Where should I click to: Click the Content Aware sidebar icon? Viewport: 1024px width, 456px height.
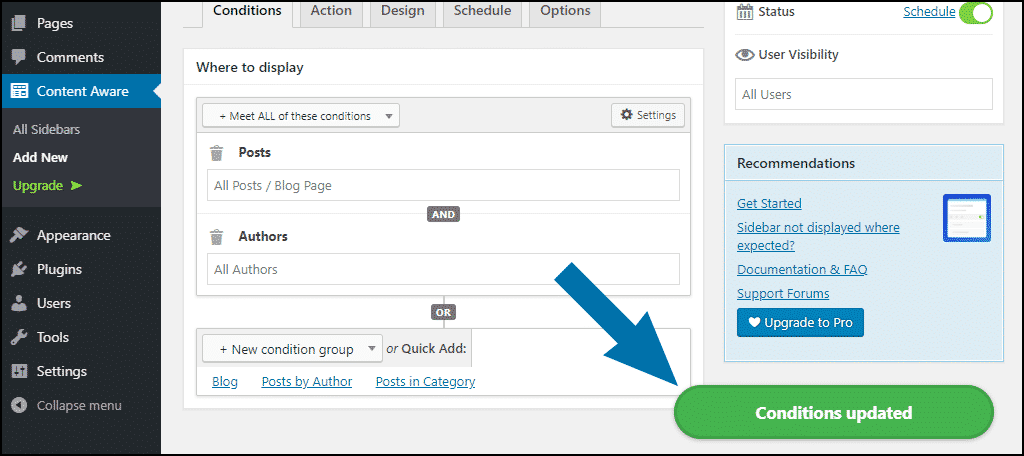(x=20, y=91)
